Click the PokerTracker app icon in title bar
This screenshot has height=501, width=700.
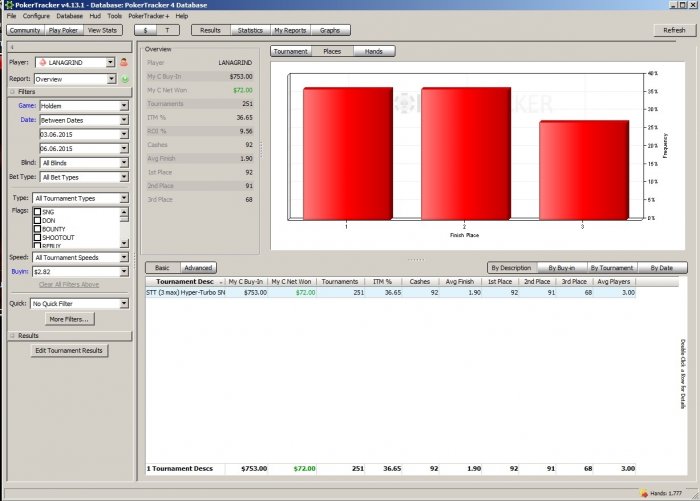[x=9, y=5]
